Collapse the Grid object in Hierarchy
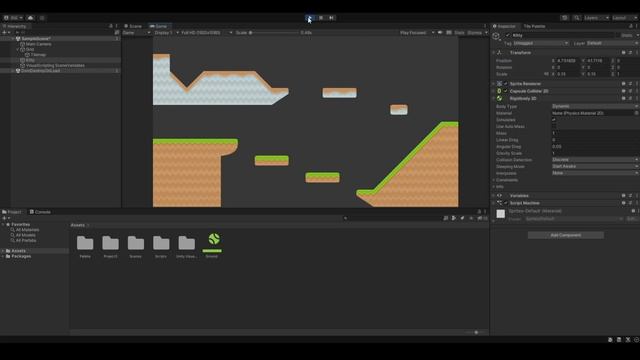This screenshot has height=360, width=640. (18, 49)
